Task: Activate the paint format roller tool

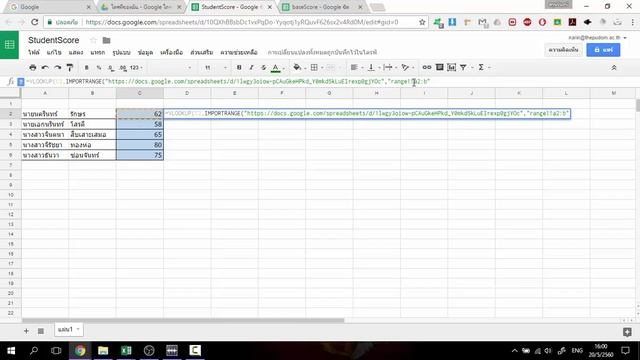Action: point(70,67)
